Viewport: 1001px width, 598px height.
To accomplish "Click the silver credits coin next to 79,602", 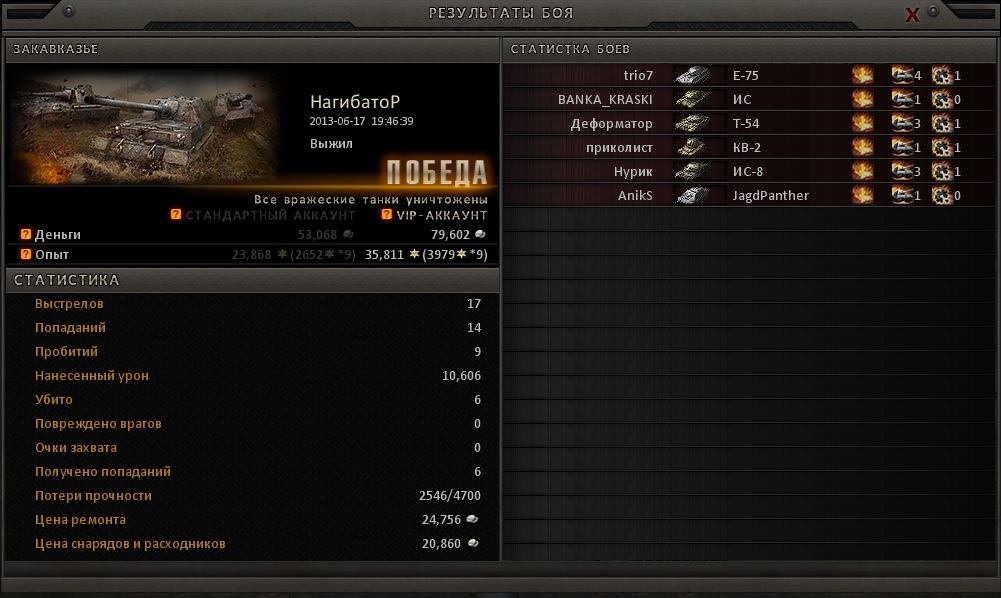I will click(480, 234).
